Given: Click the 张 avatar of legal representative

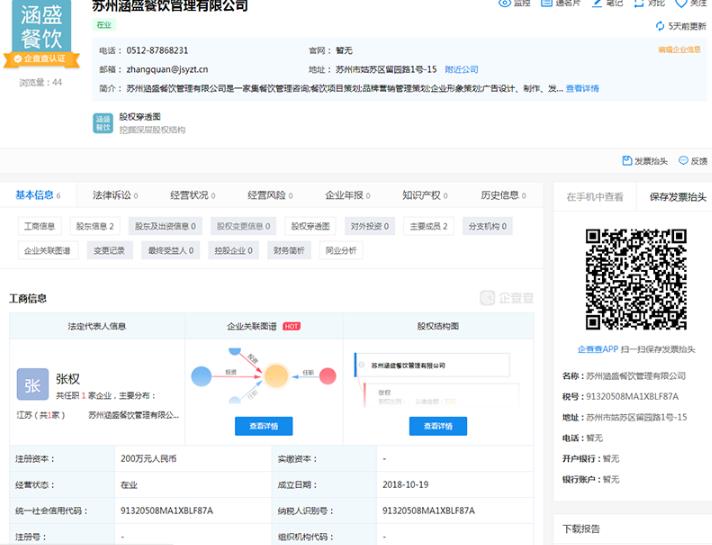Looking at the screenshot, I should pyautogui.click(x=33, y=384).
